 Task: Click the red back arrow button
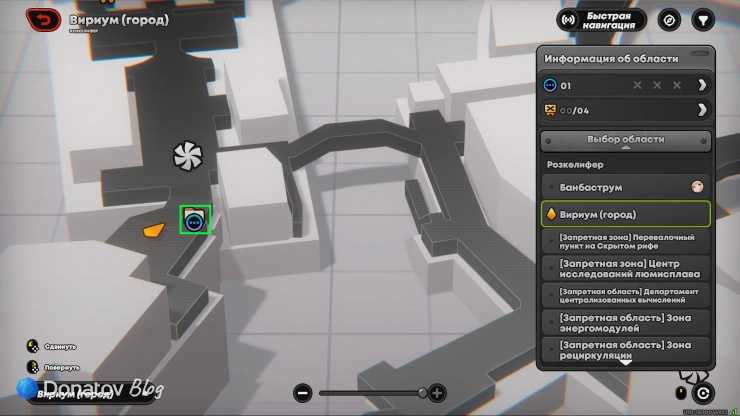pos(43,20)
